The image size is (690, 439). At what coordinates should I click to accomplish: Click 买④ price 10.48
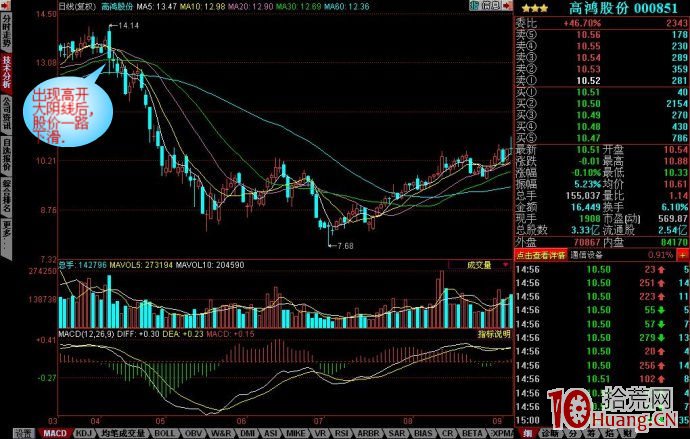pyautogui.click(x=588, y=127)
